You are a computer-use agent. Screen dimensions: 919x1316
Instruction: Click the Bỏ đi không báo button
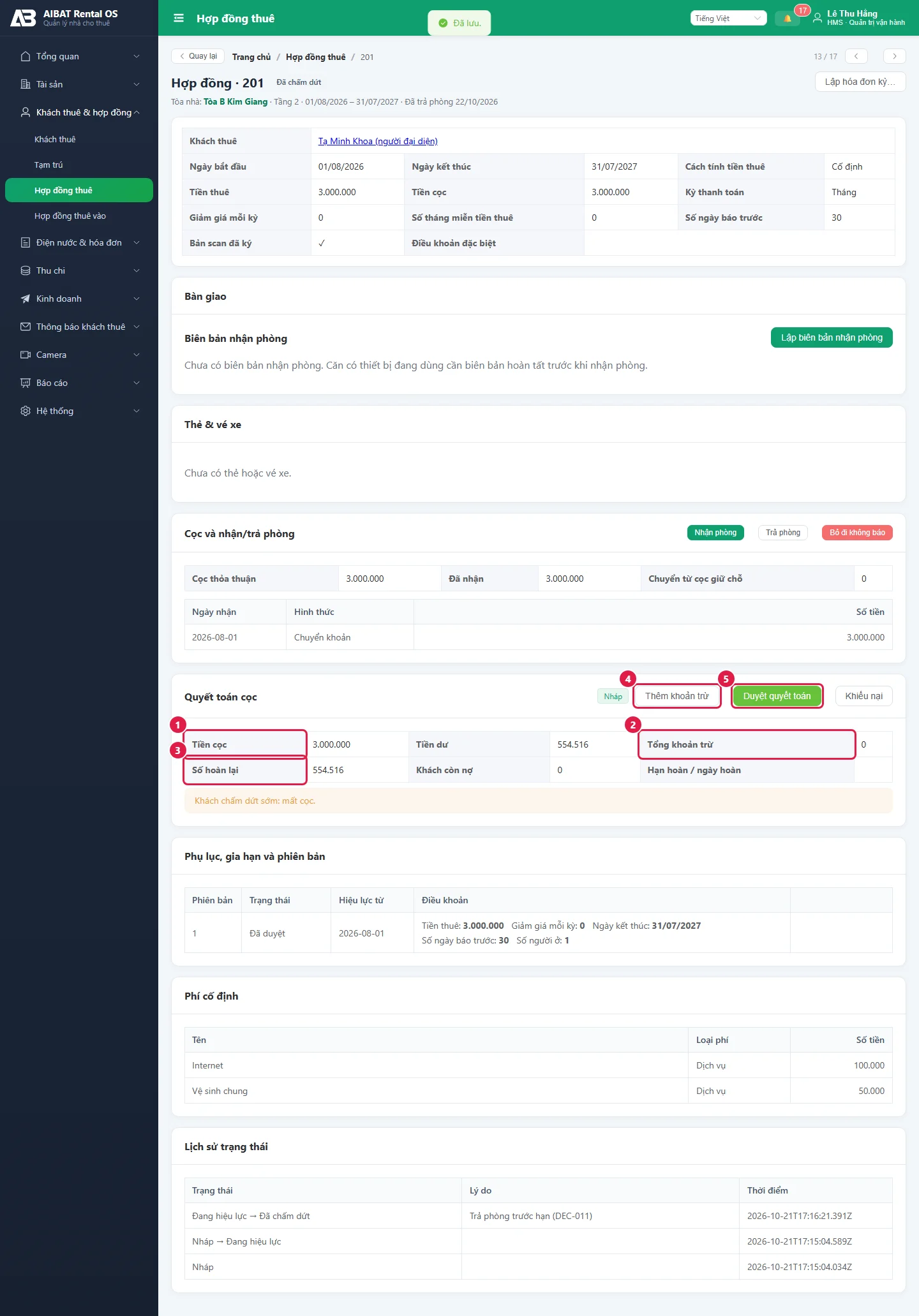click(857, 533)
